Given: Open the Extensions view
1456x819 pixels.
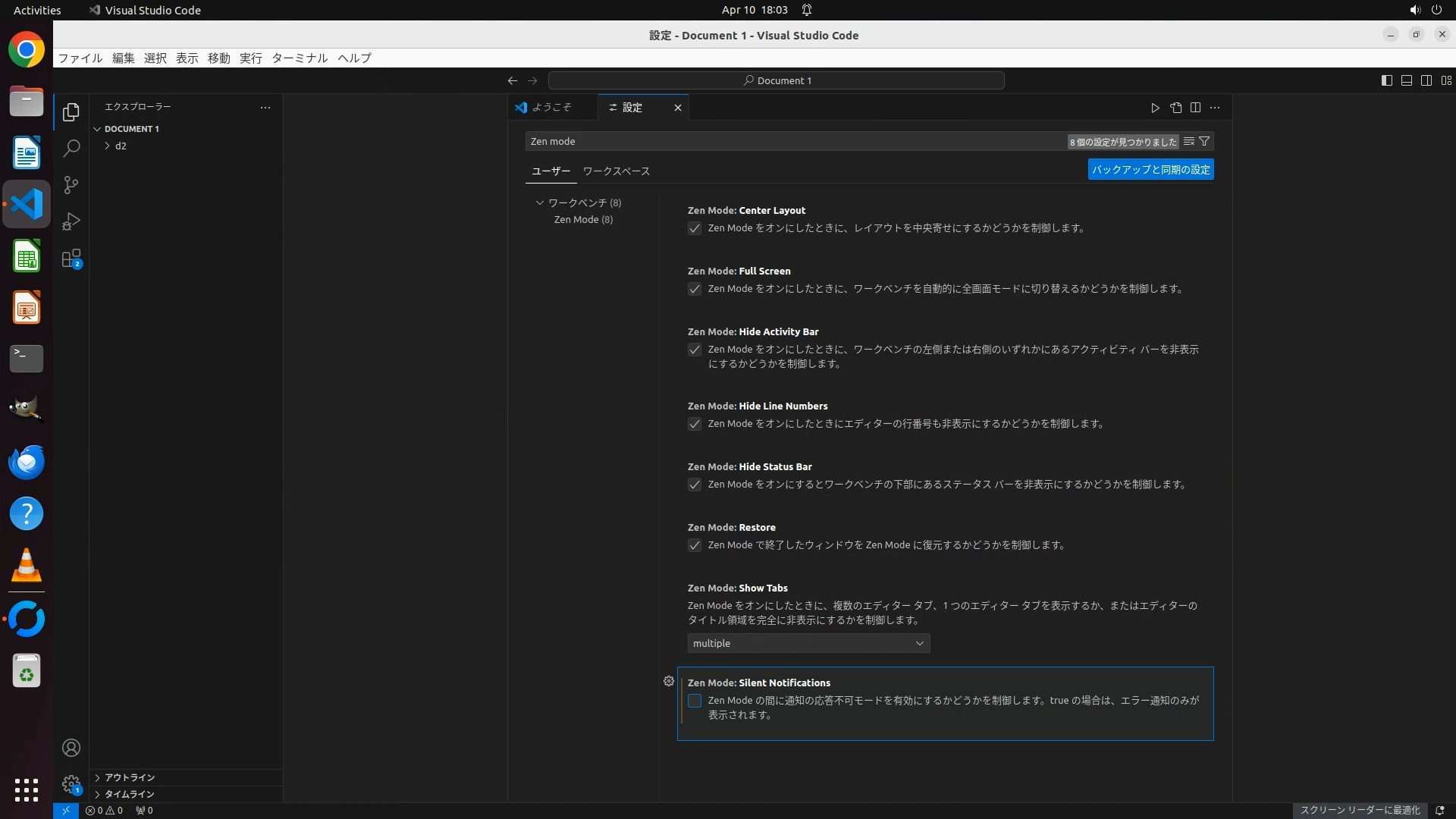Looking at the screenshot, I should click(71, 259).
